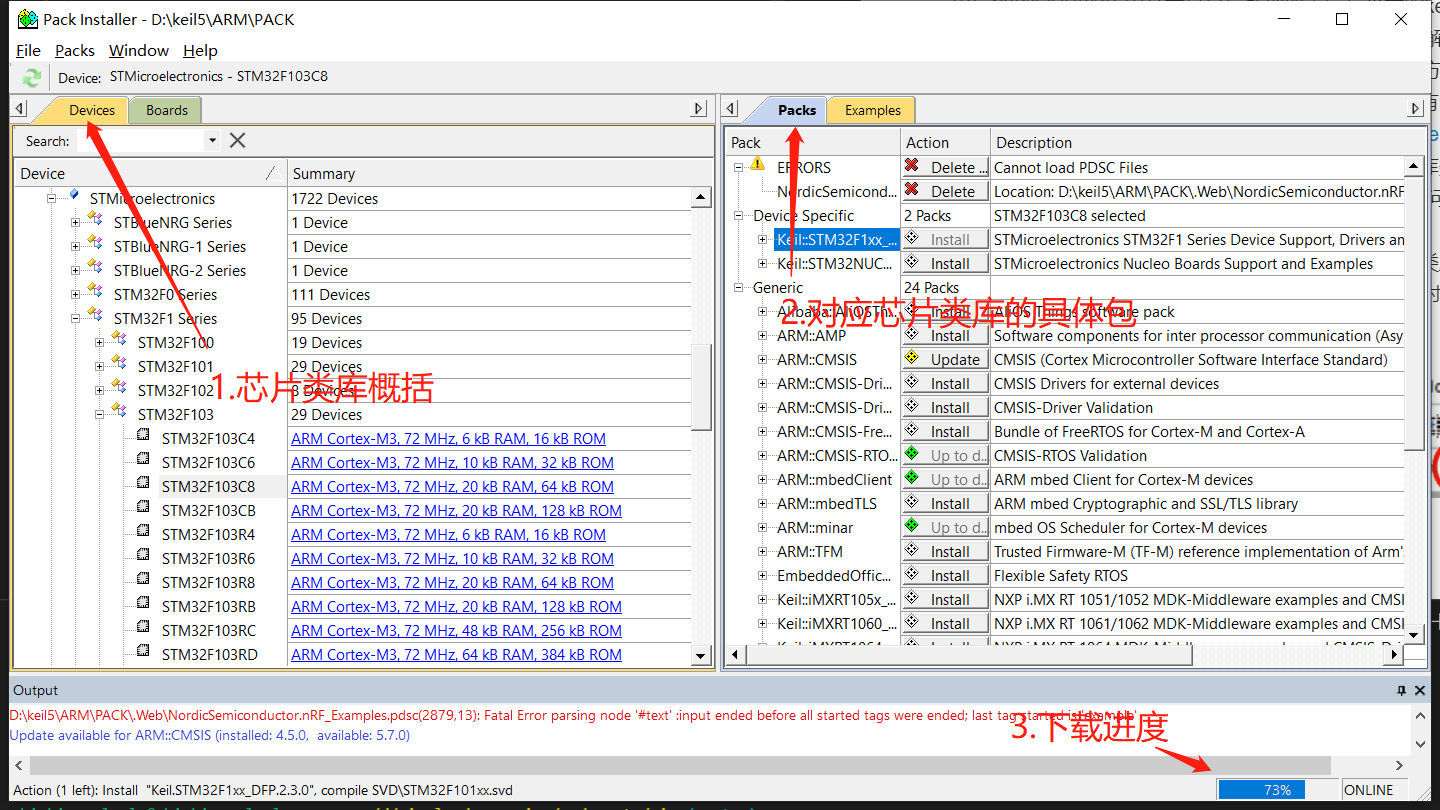Collapse the STM32F1 Series node

point(75,318)
